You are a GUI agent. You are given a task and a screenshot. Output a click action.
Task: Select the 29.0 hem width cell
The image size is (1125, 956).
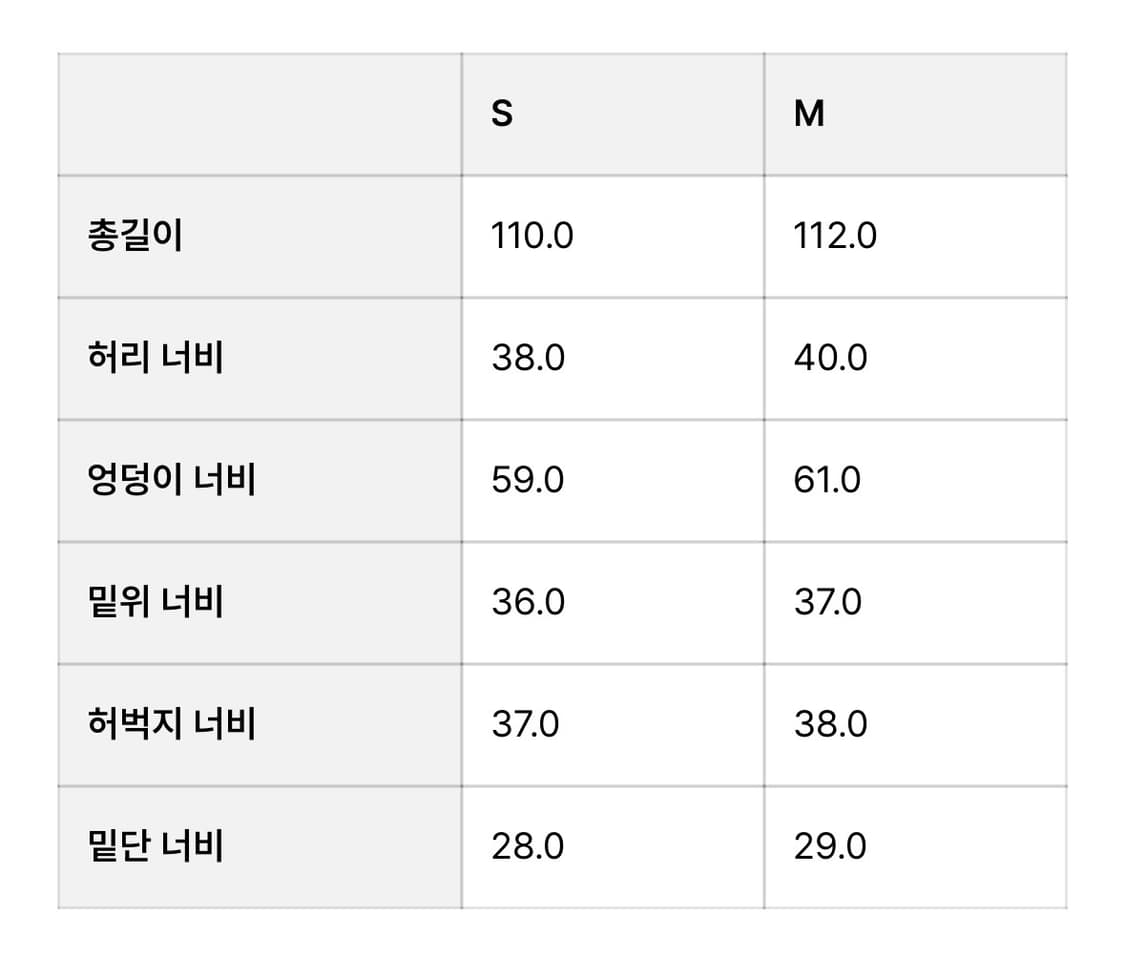(830, 846)
